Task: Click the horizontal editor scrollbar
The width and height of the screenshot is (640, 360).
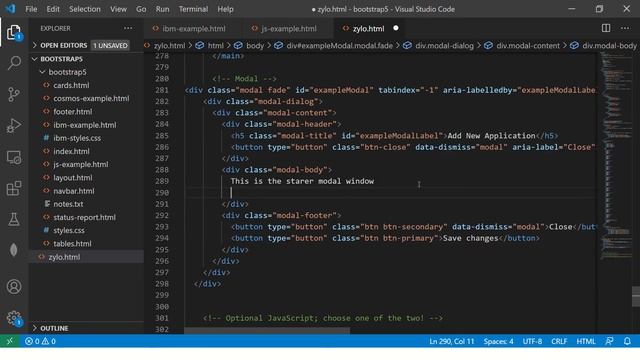Action: pyautogui.click(x=267, y=331)
